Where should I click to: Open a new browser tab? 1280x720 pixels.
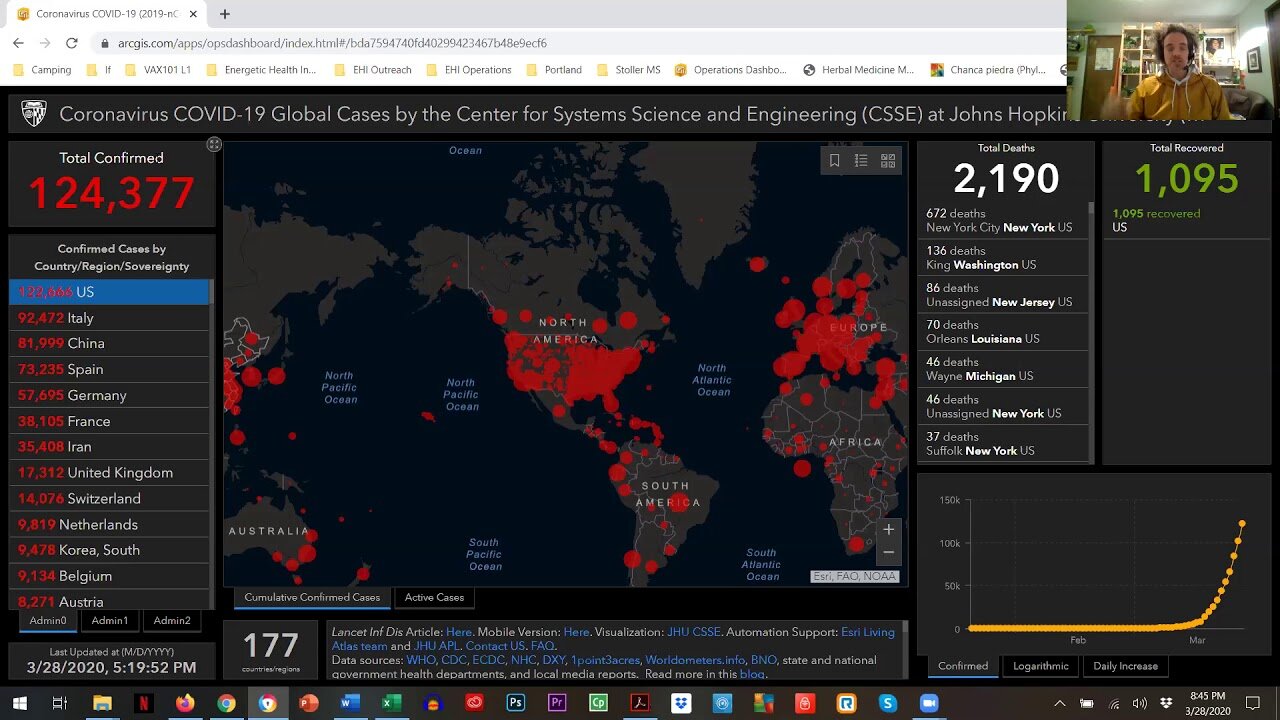pos(224,14)
